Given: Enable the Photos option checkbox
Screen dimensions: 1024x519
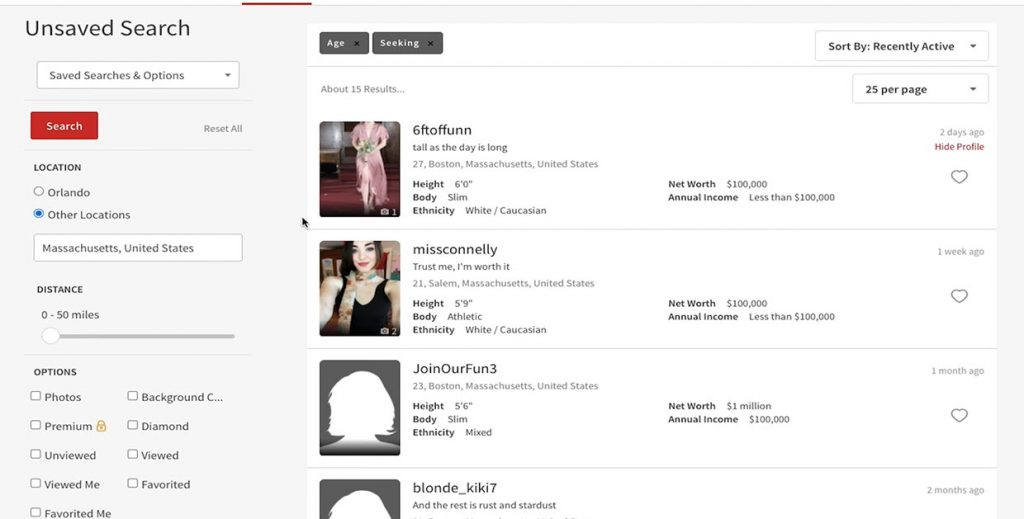Looking at the screenshot, I should point(36,396).
